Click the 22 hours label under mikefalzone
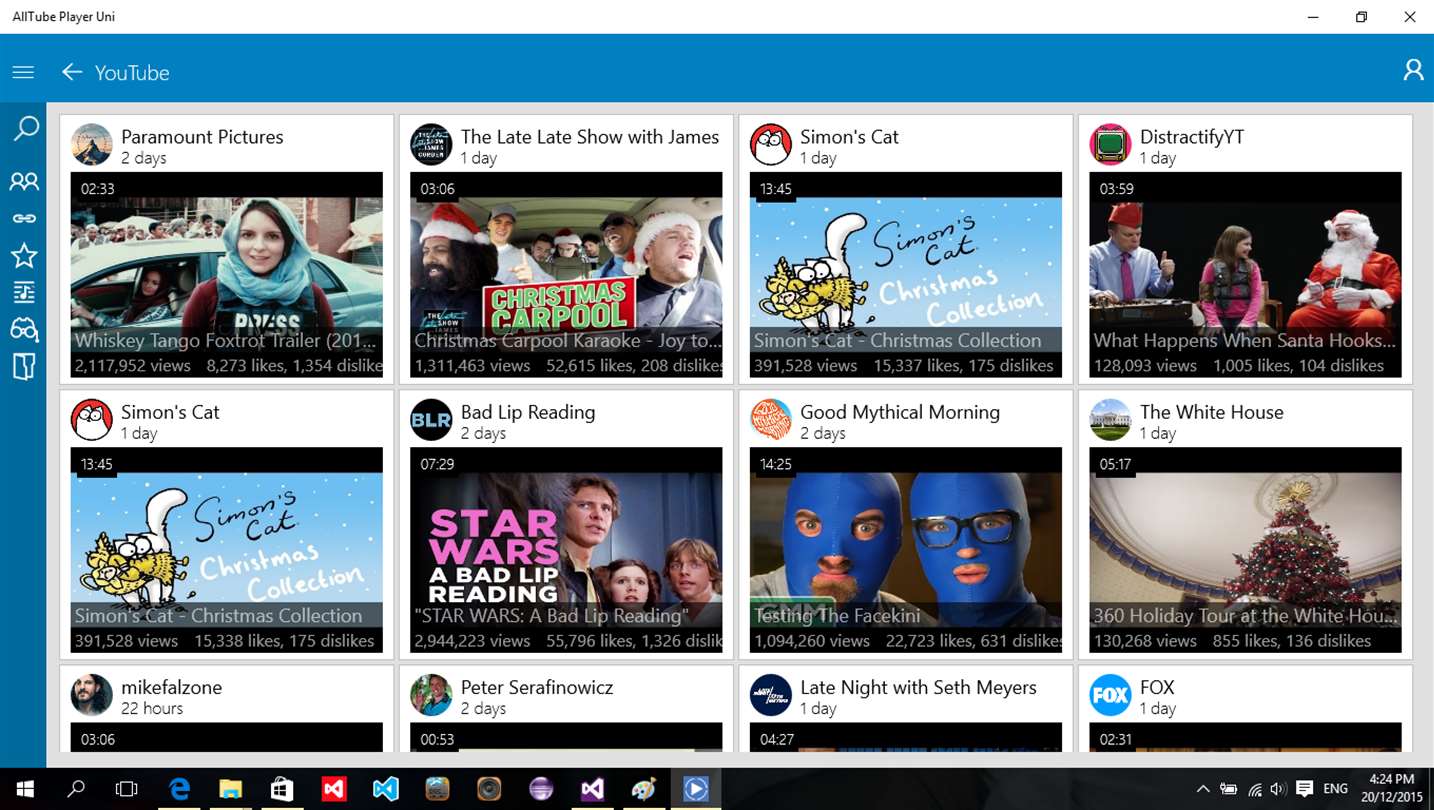The image size is (1434, 810). [152, 709]
